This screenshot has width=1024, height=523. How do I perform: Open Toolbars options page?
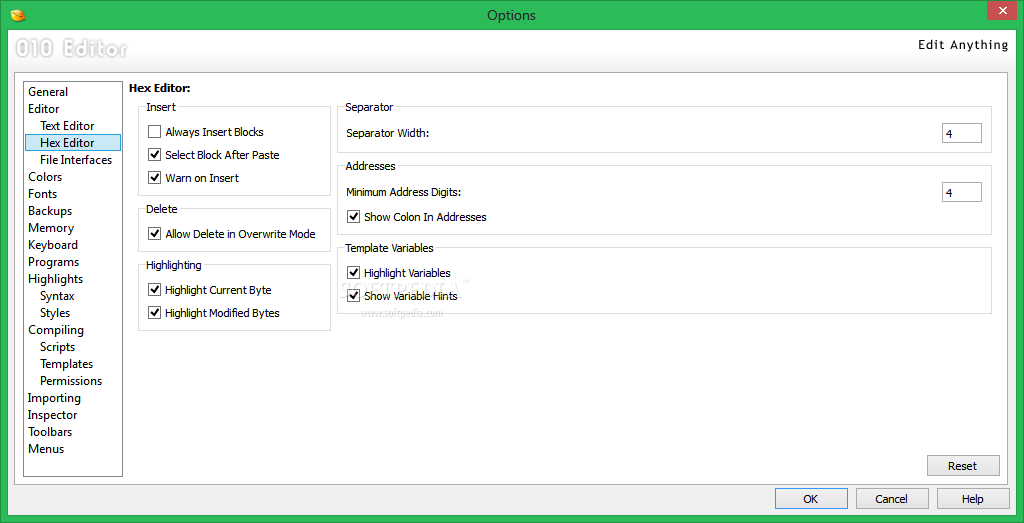50,432
